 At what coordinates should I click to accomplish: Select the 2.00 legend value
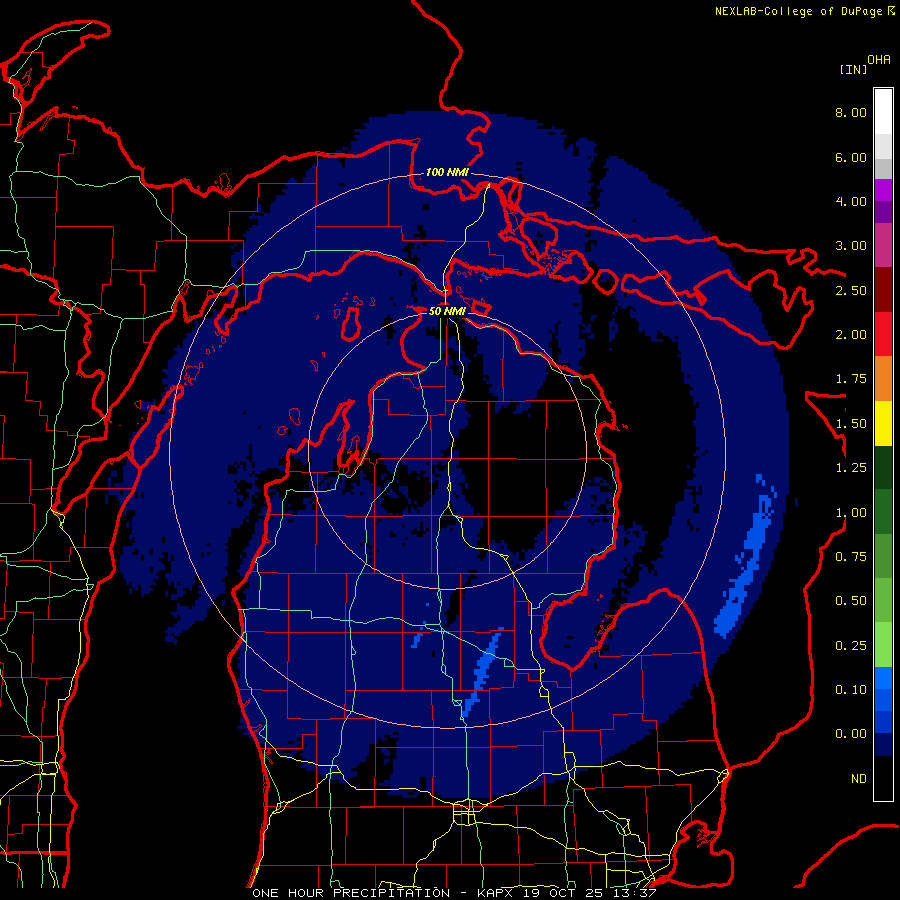(x=851, y=335)
